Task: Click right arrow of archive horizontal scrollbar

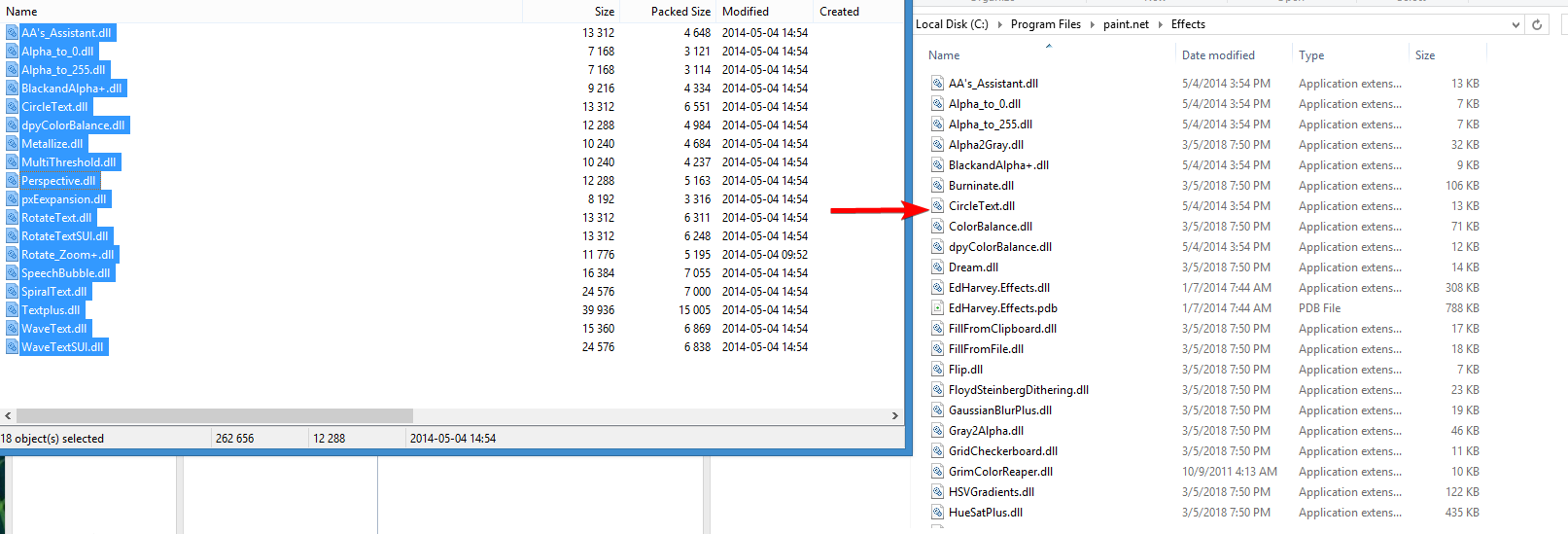Action: (895, 415)
